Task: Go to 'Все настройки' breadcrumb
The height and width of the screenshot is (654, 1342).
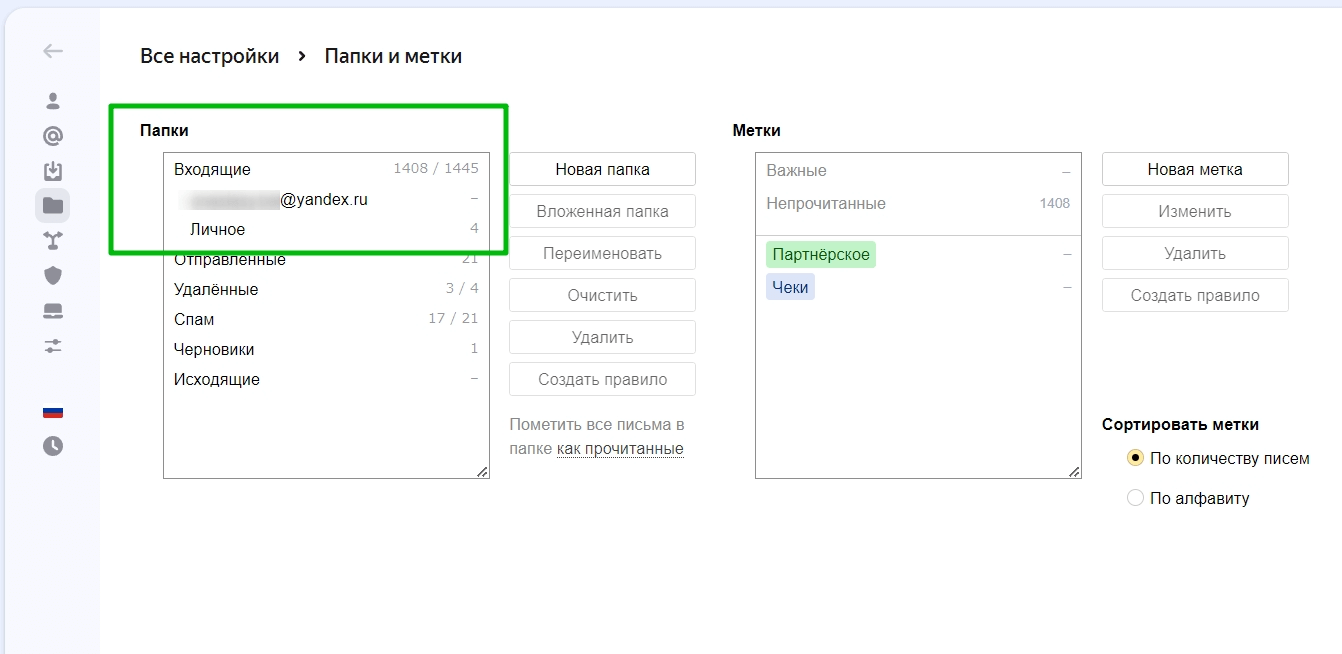Action: 210,56
